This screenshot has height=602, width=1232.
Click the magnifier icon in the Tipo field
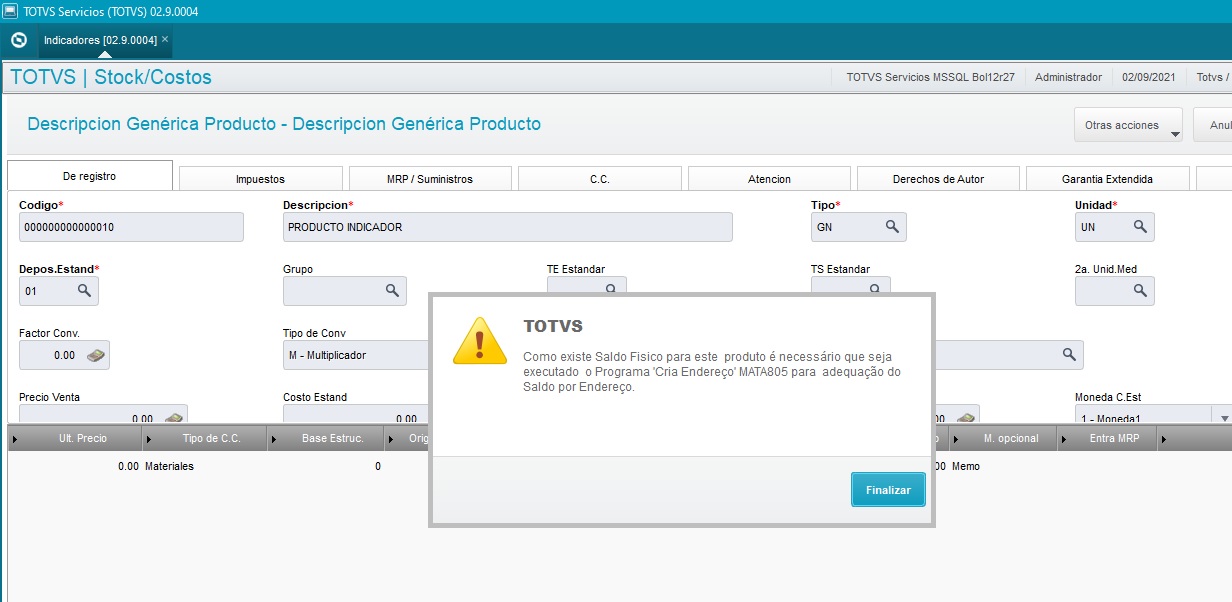(892, 227)
